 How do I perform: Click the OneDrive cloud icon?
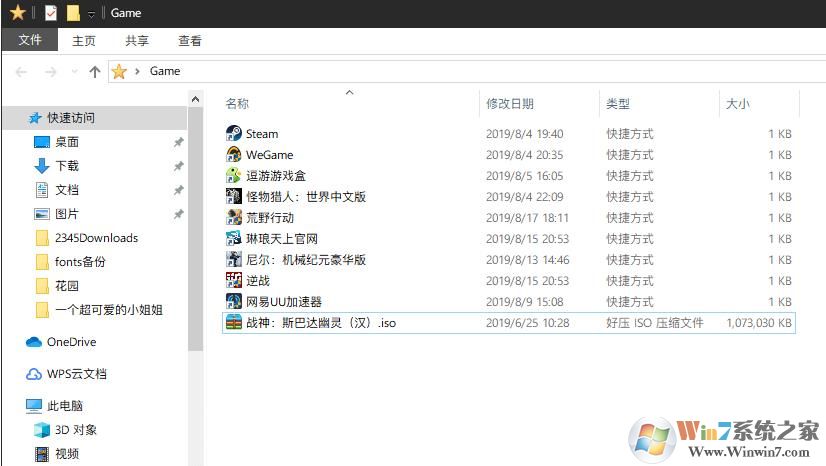coord(34,342)
